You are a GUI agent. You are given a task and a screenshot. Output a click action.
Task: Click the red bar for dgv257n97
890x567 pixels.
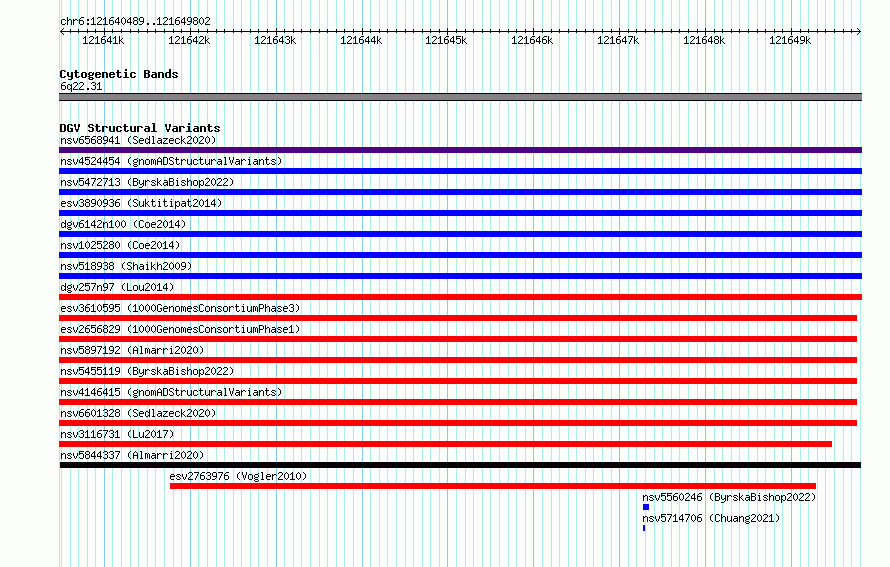coord(460,297)
